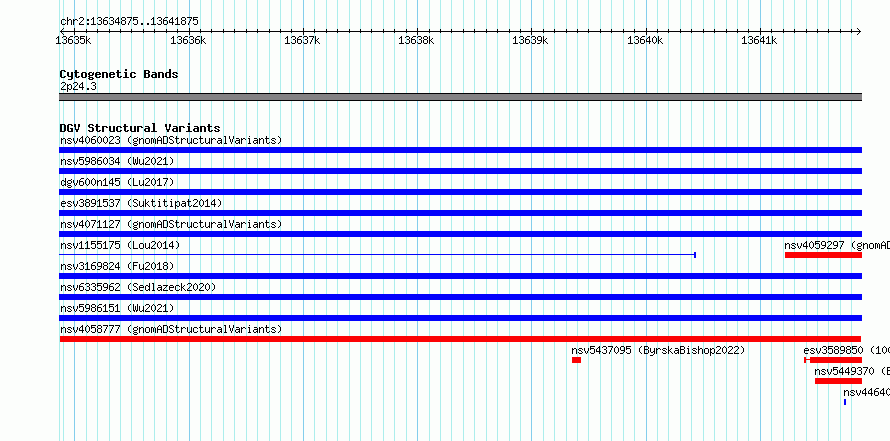Image resolution: width=890 pixels, height=441 pixels.
Task: Open the dgv600n145 (Lu2017) variant label
Action: click(x=117, y=182)
